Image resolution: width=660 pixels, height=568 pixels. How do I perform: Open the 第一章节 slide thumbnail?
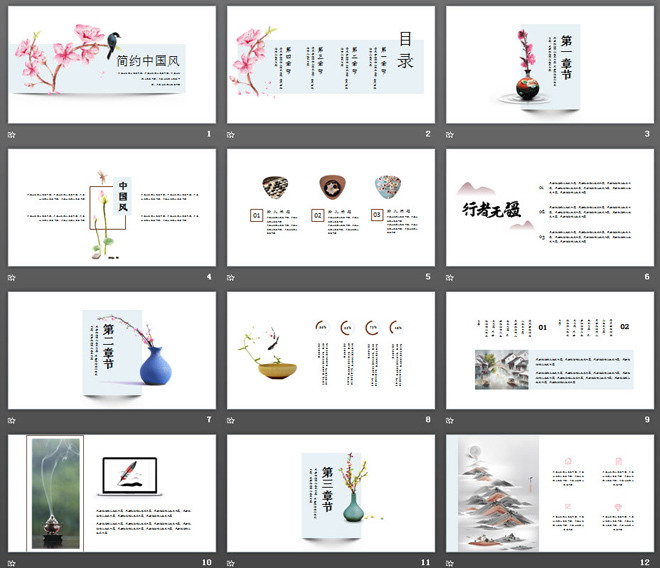[550, 65]
